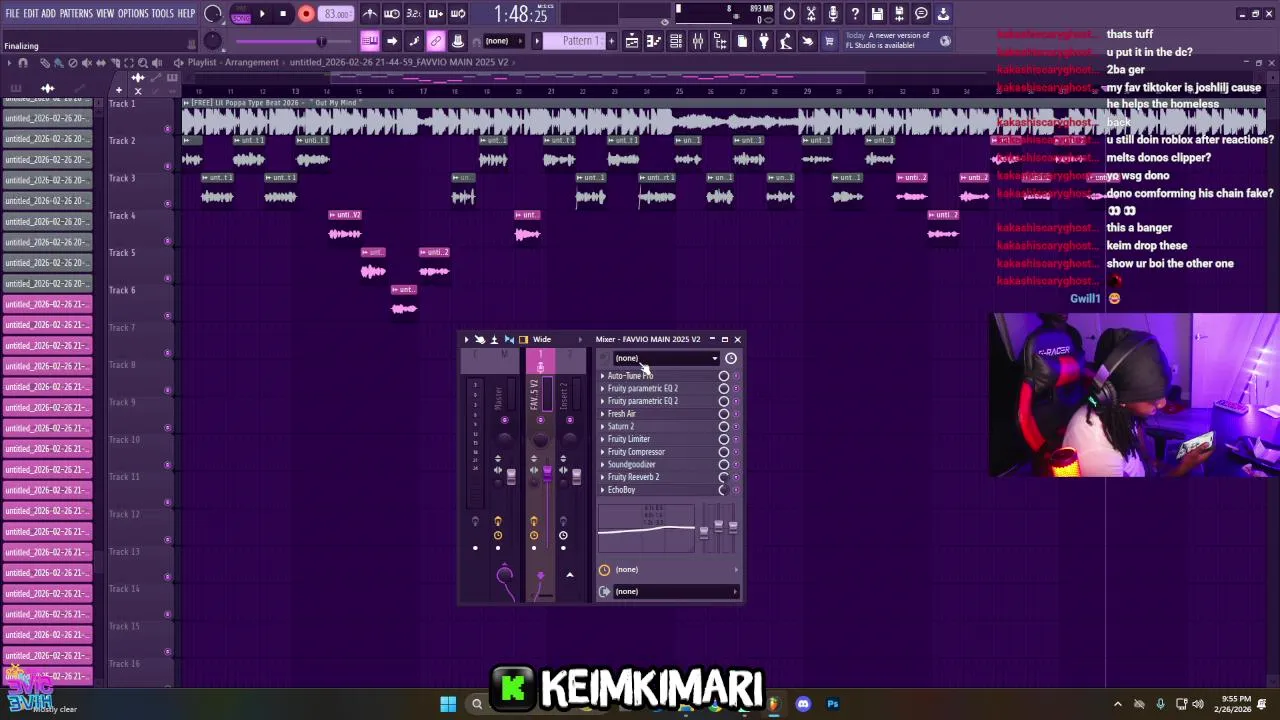This screenshot has width=1280, height=720.
Task: Select the paint brush tool in playlist
Action: [x=59, y=63]
